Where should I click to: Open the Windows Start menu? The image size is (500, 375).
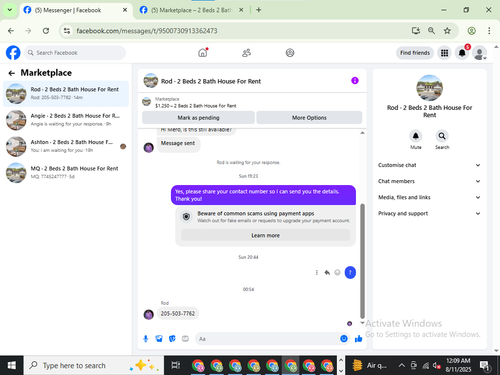click(x=12, y=366)
